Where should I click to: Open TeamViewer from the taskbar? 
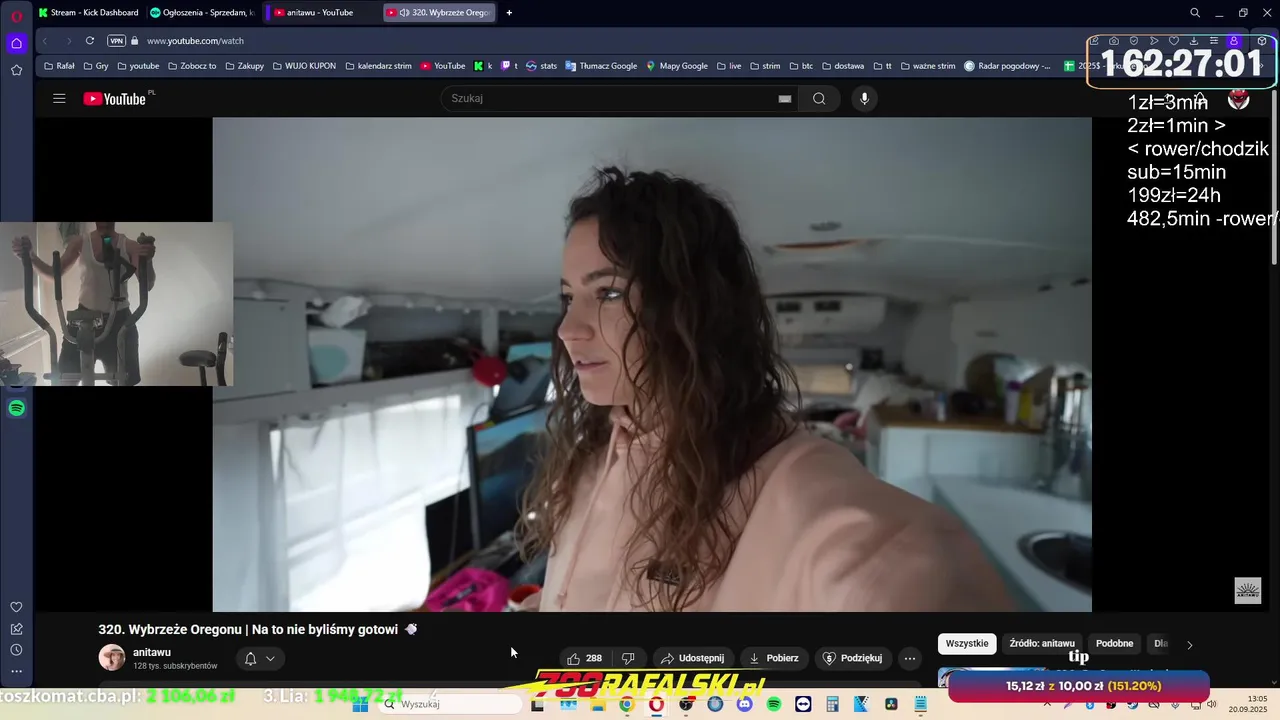pos(803,704)
